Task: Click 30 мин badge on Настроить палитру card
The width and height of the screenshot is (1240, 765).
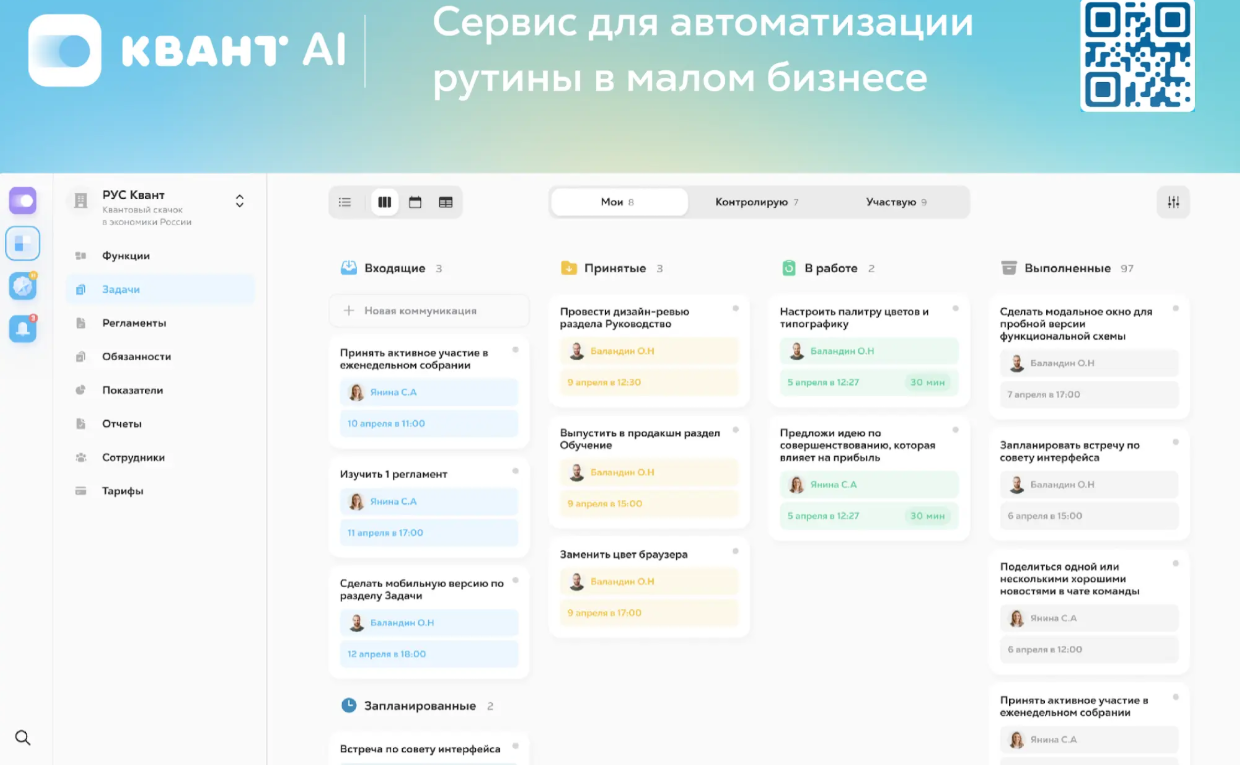Action: (x=928, y=382)
